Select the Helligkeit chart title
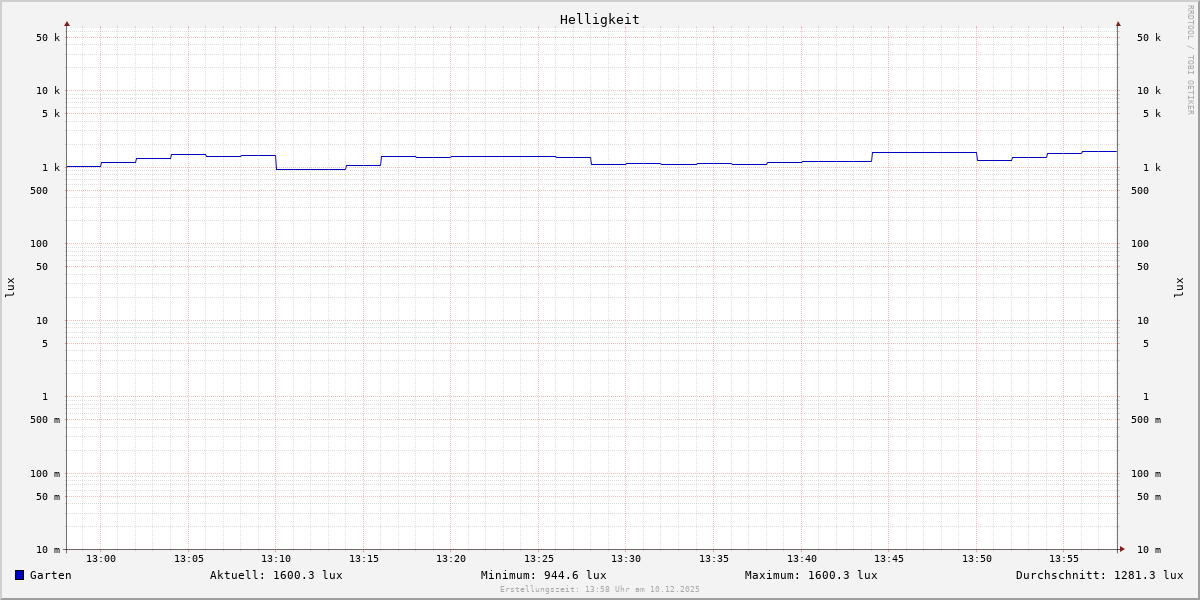 [599, 19]
